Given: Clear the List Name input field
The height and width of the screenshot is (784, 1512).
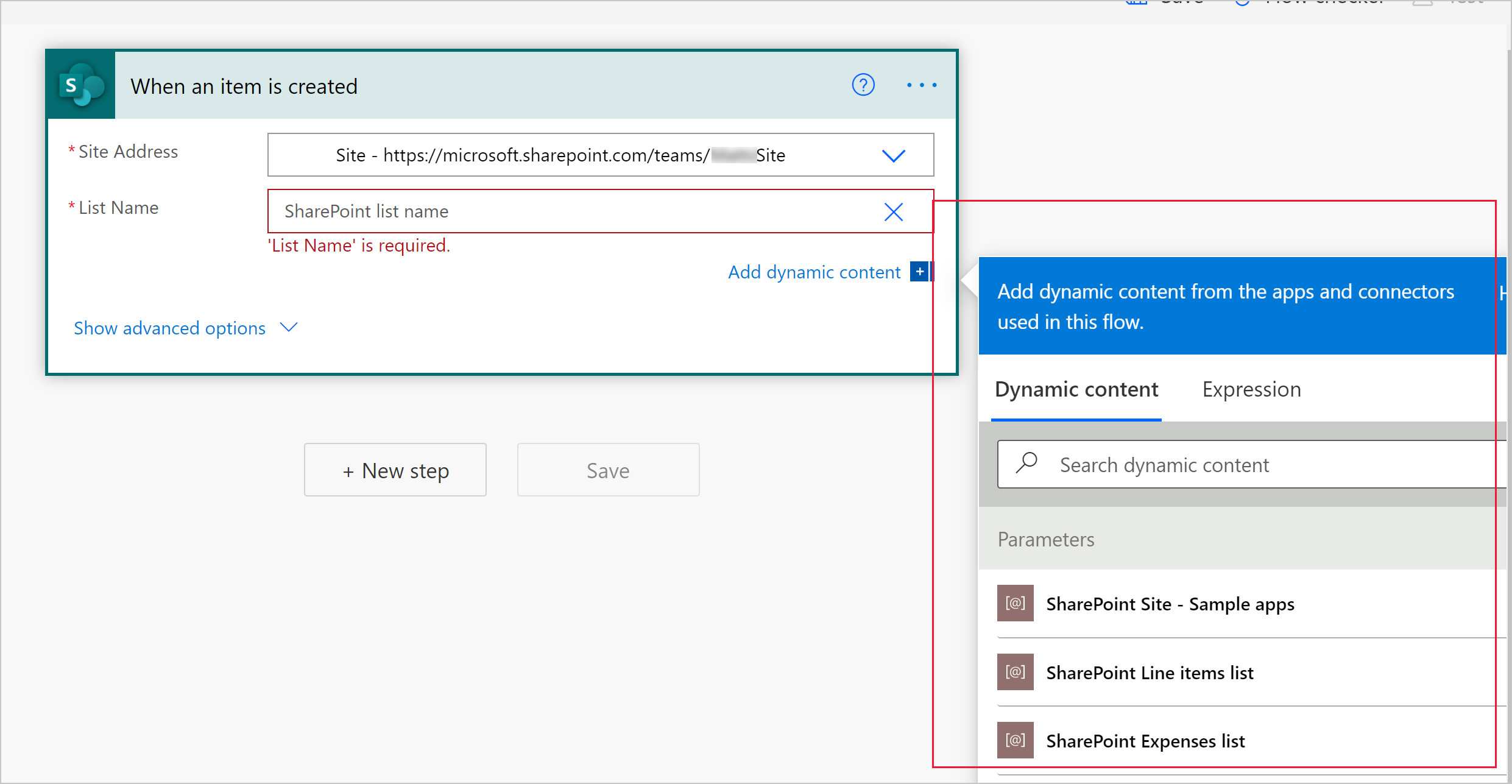Looking at the screenshot, I should pyautogui.click(x=894, y=211).
